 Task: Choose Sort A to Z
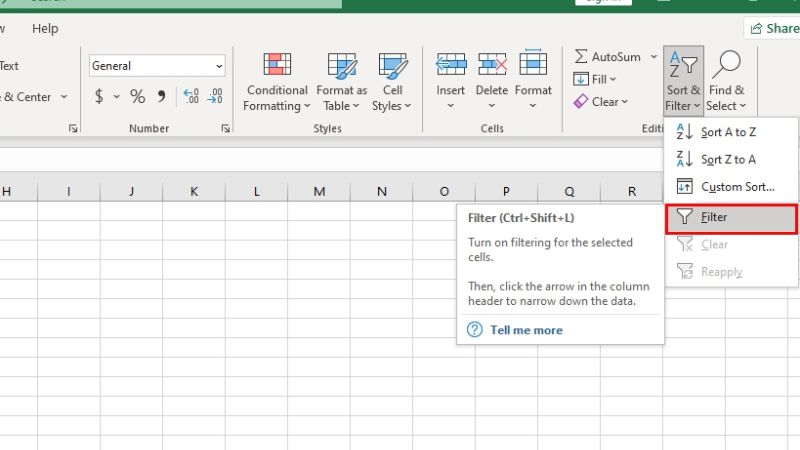click(x=731, y=132)
